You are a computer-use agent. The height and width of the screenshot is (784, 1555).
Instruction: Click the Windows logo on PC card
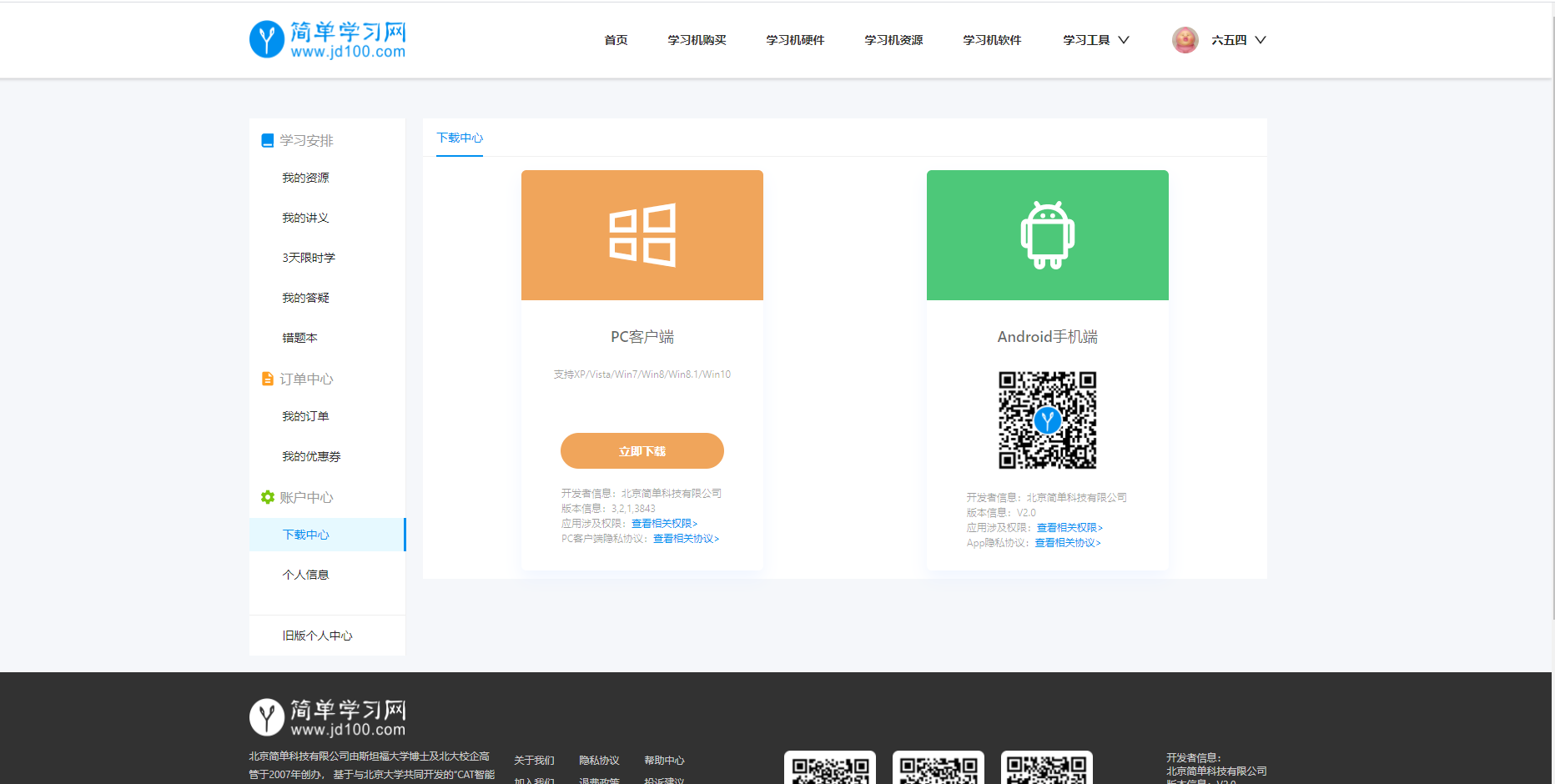(642, 235)
